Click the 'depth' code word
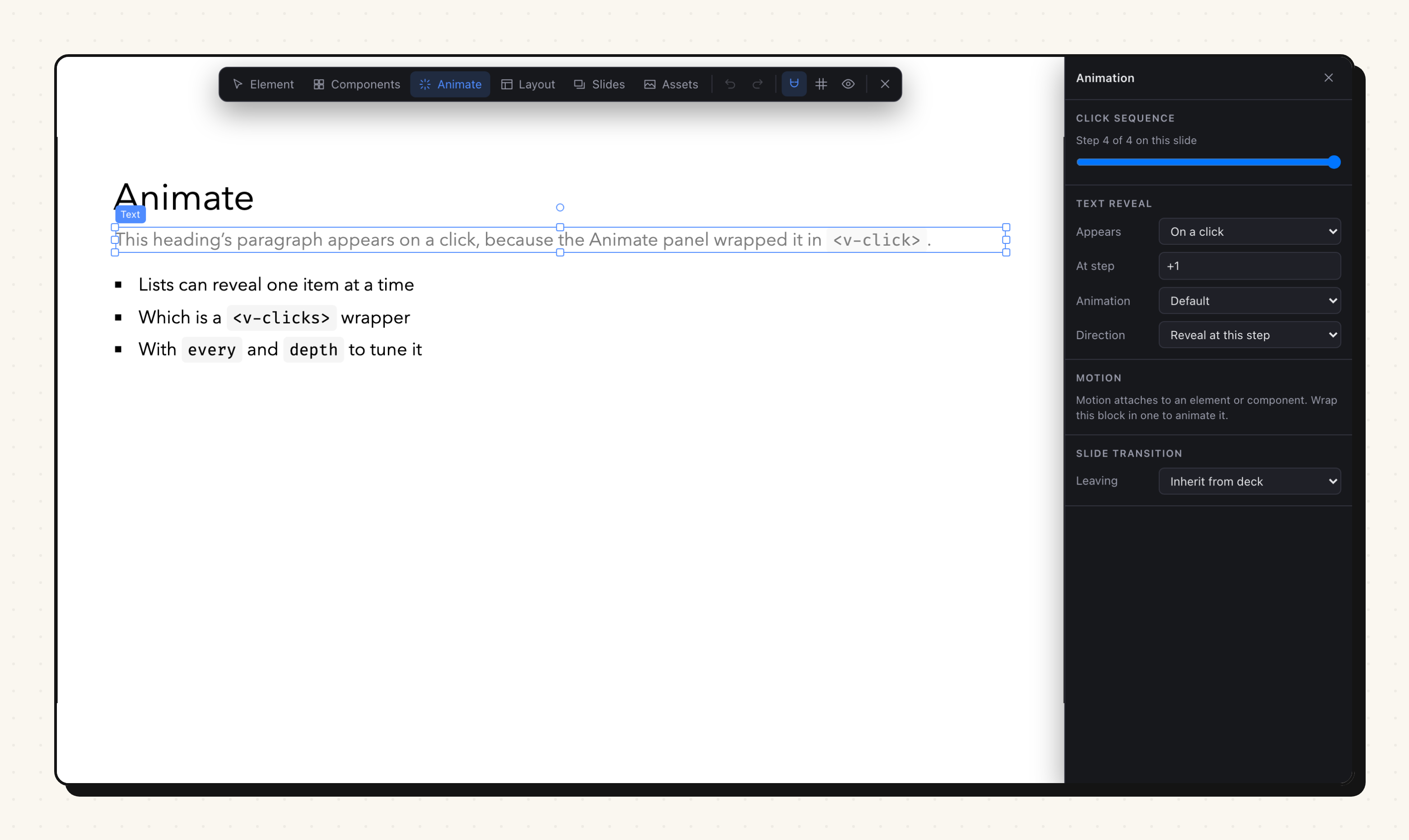The image size is (1409, 840). [x=313, y=350]
